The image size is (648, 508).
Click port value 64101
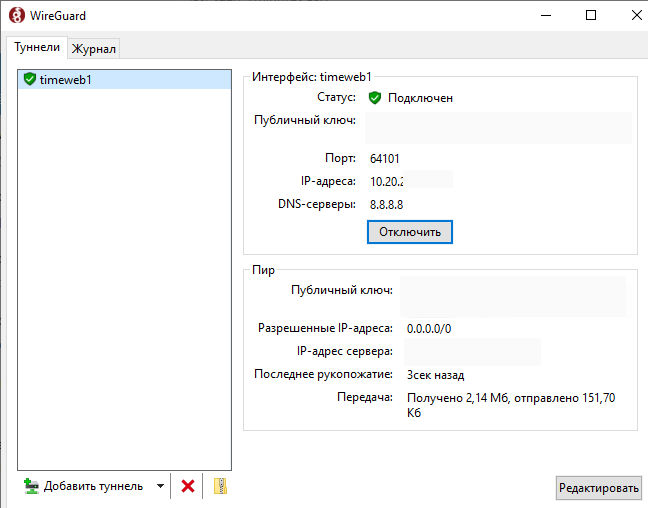tap(384, 159)
